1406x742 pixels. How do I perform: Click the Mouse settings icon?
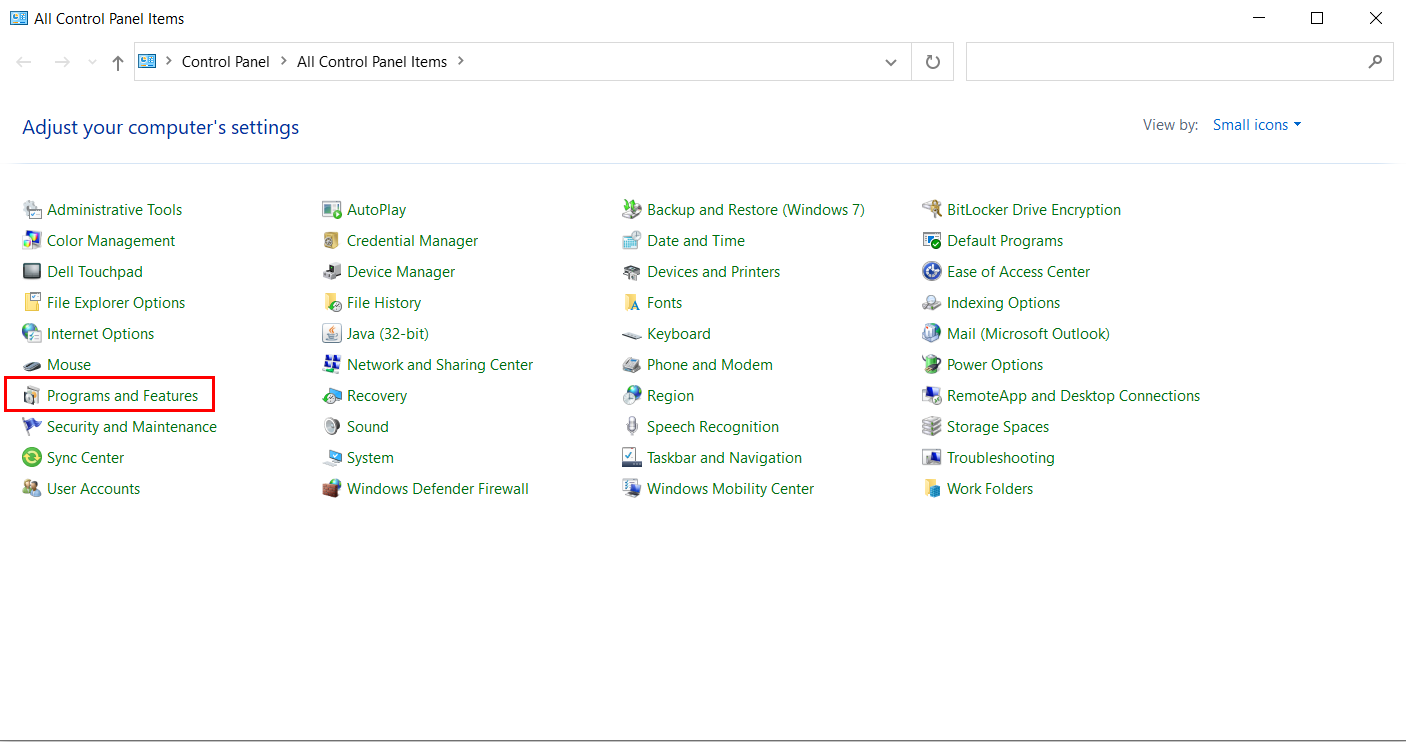(68, 364)
